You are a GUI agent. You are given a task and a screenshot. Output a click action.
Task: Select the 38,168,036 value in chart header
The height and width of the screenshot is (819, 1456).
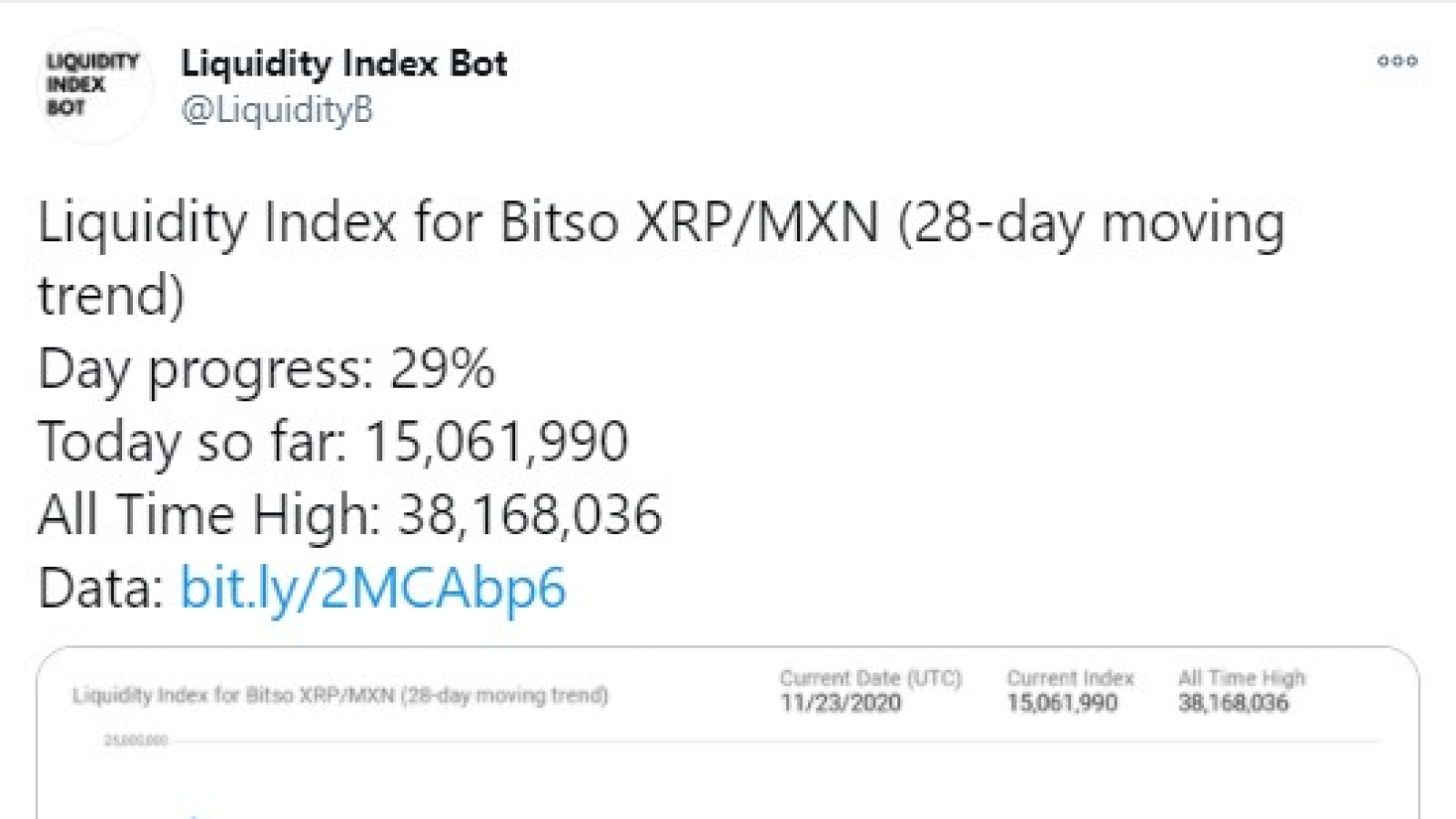1233,703
